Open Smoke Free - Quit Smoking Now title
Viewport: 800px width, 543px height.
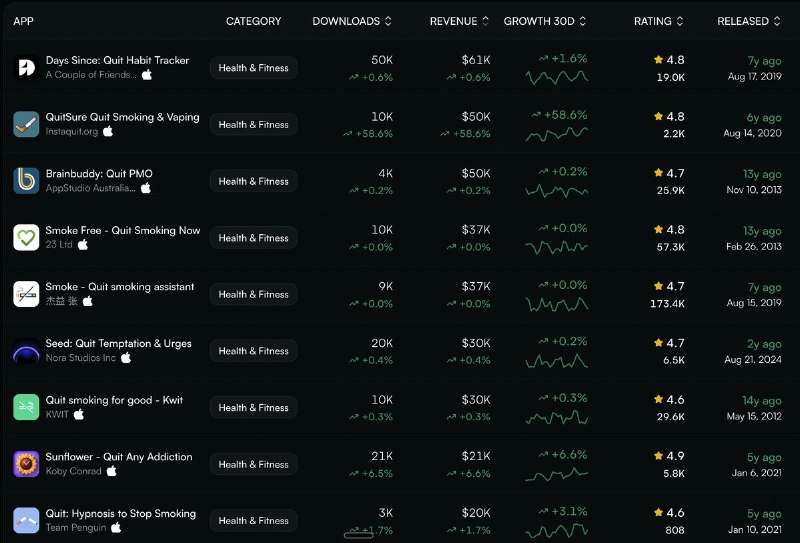[123, 230]
